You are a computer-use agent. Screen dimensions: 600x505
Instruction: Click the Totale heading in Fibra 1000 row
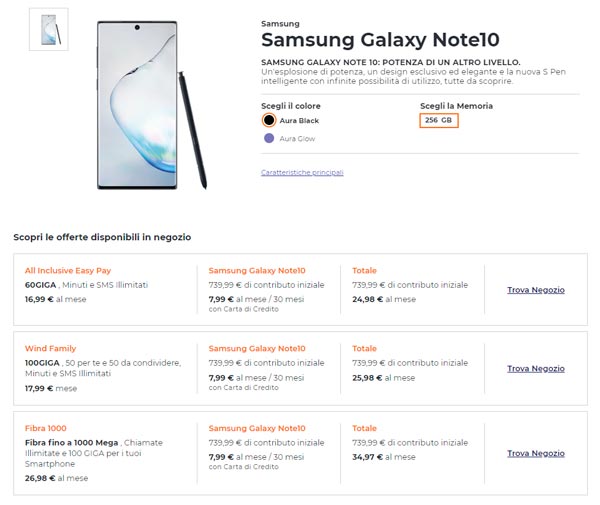[x=364, y=428]
